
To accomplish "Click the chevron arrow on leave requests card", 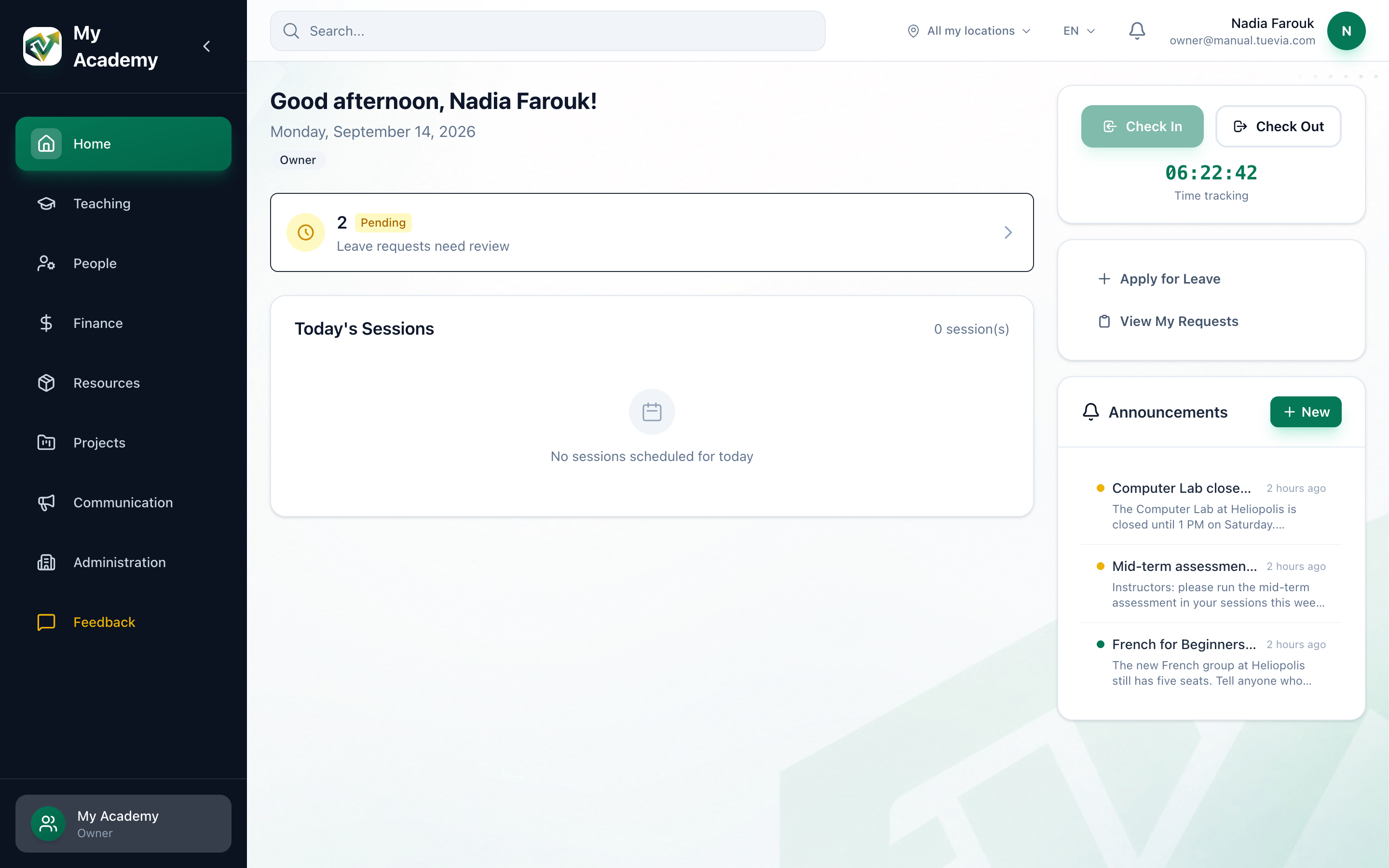I will pyautogui.click(x=1008, y=232).
